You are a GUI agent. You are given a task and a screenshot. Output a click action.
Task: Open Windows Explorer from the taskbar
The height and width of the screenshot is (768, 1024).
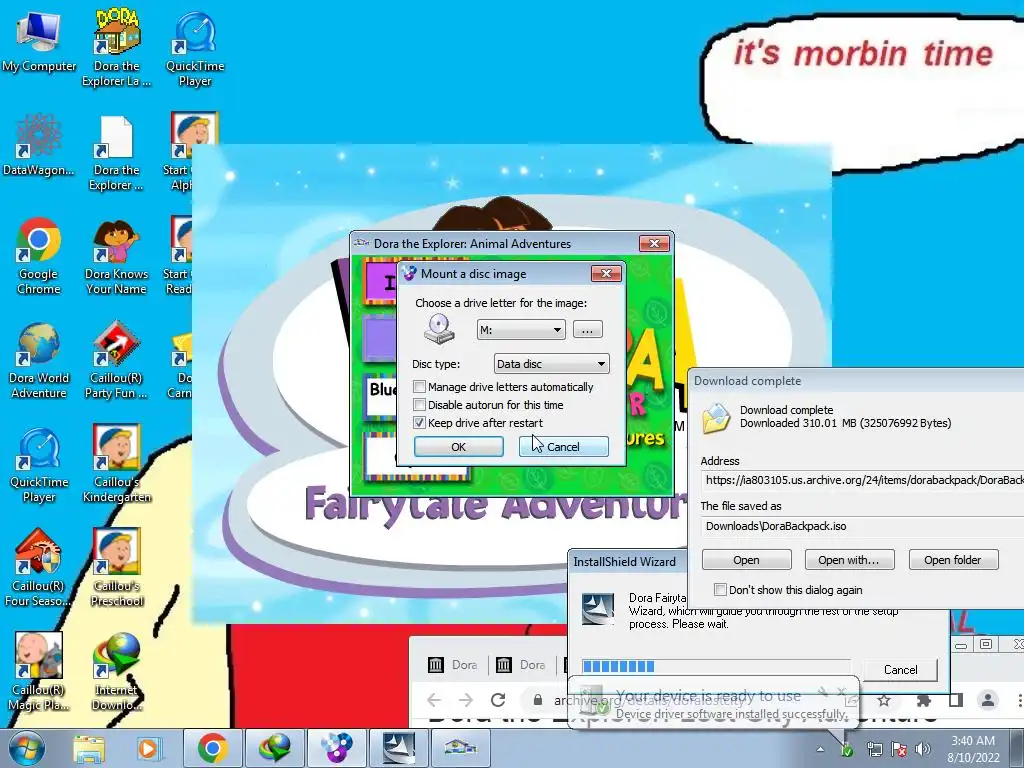click(88, 748)
